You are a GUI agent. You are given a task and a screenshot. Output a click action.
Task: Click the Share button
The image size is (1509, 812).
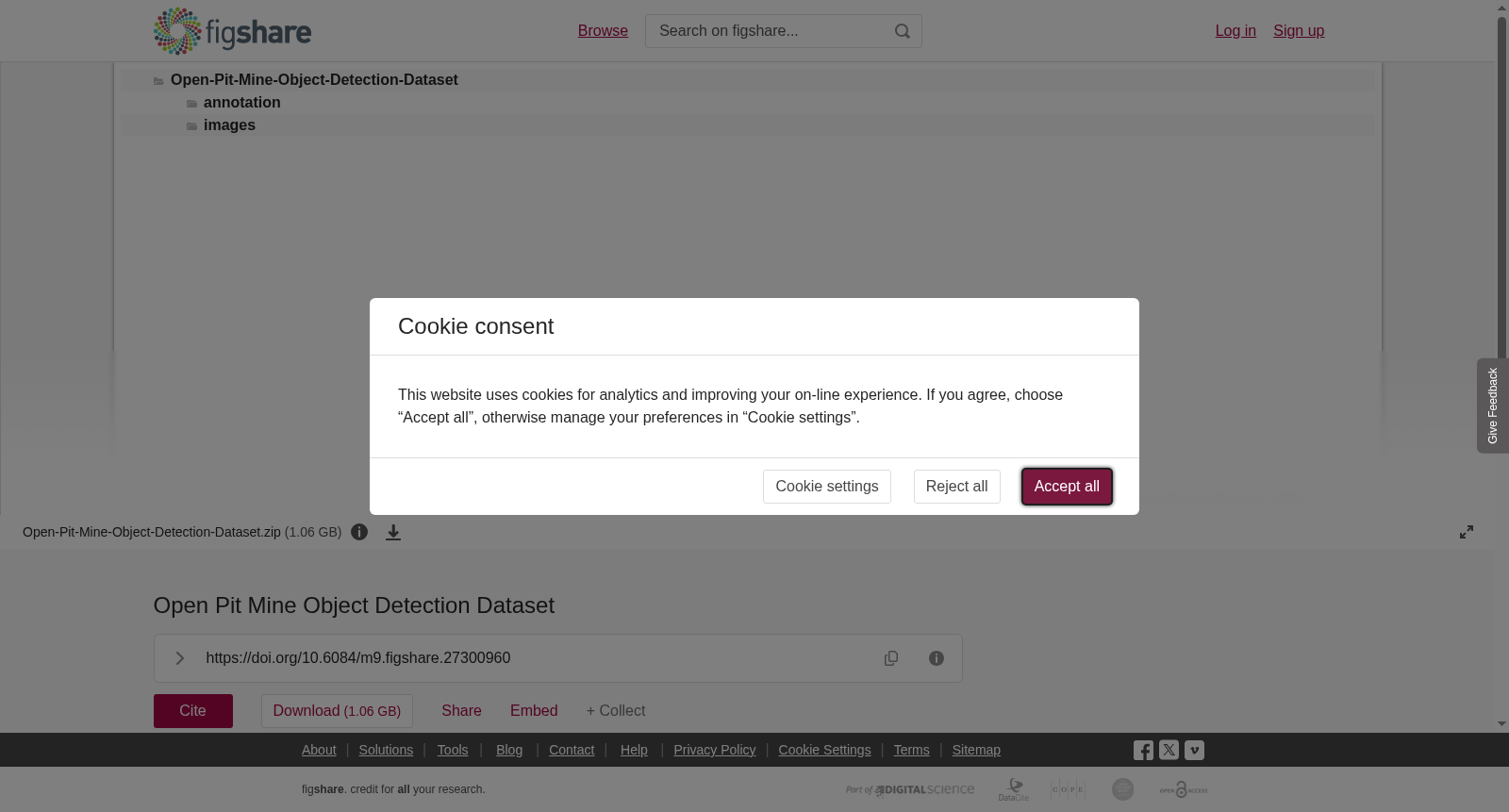pyautogui.click(x=461, y=711)
